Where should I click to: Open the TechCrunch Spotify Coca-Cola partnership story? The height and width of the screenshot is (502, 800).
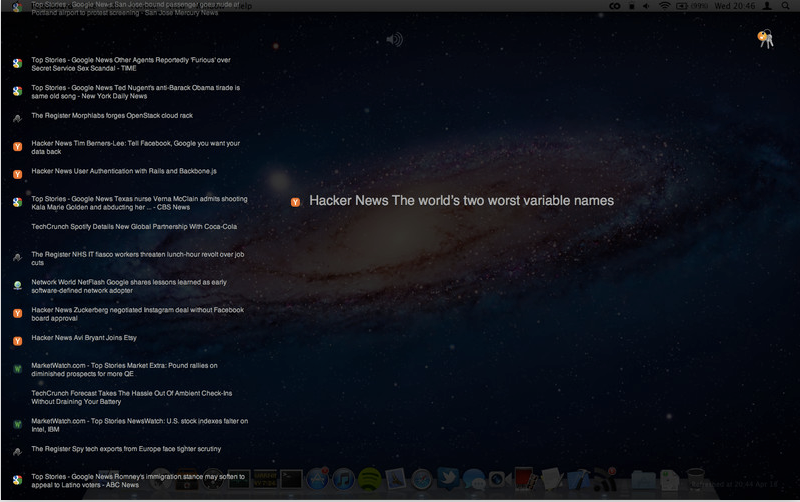point(134,227)
